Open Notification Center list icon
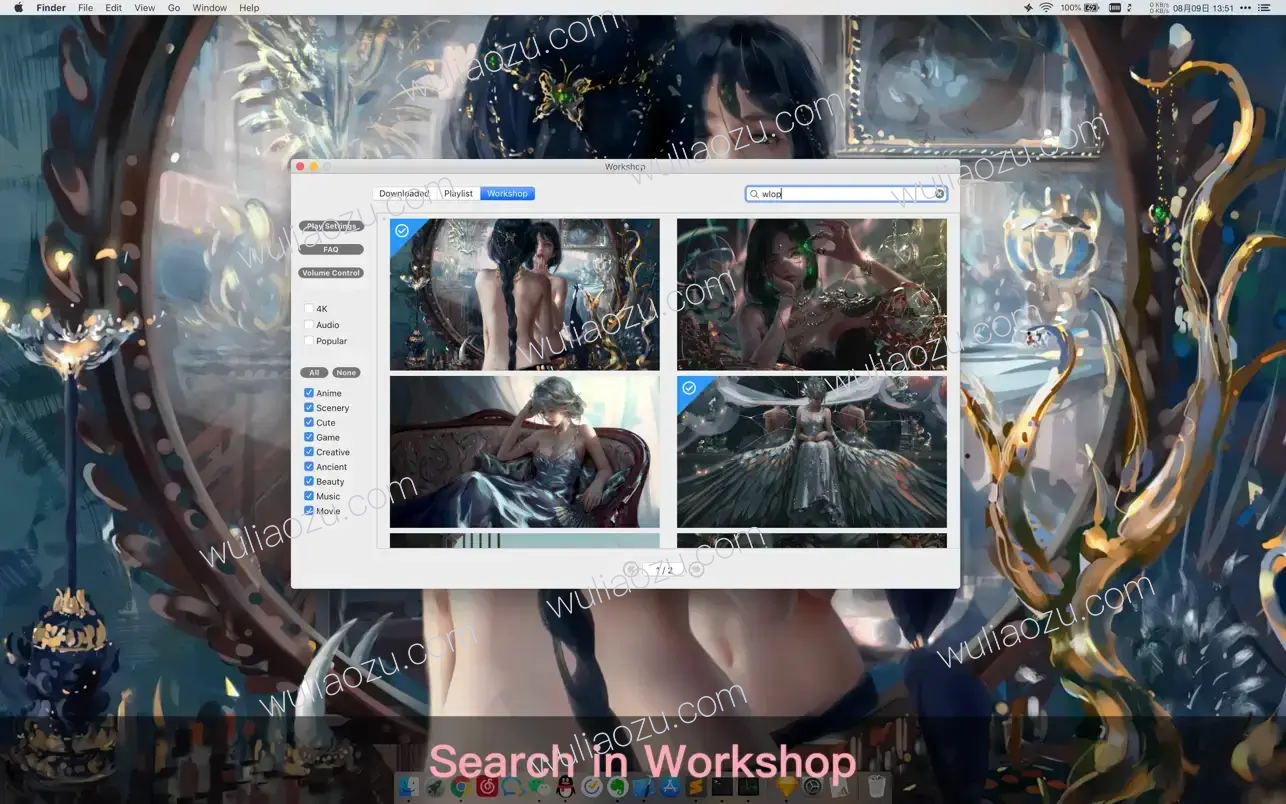Screen dimensions: 1286x804 pyautogui.click(x=1264, y=7)
